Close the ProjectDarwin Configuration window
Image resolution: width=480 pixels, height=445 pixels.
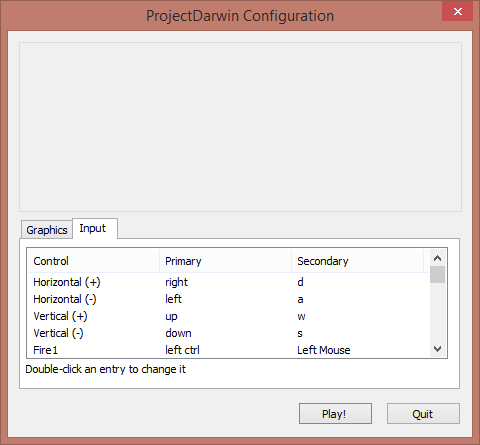point(457,12)
